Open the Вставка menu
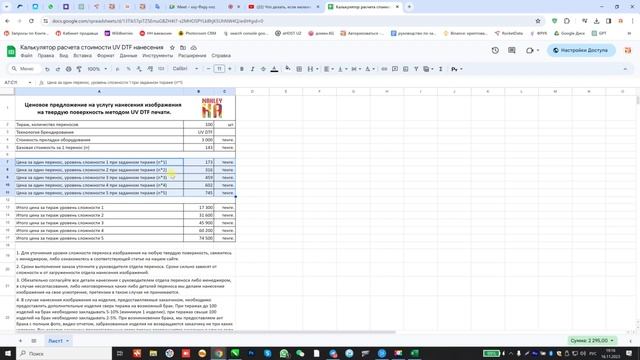Image resolution: width=640 pixels, height=360 pixels. [x=82, y=56]
